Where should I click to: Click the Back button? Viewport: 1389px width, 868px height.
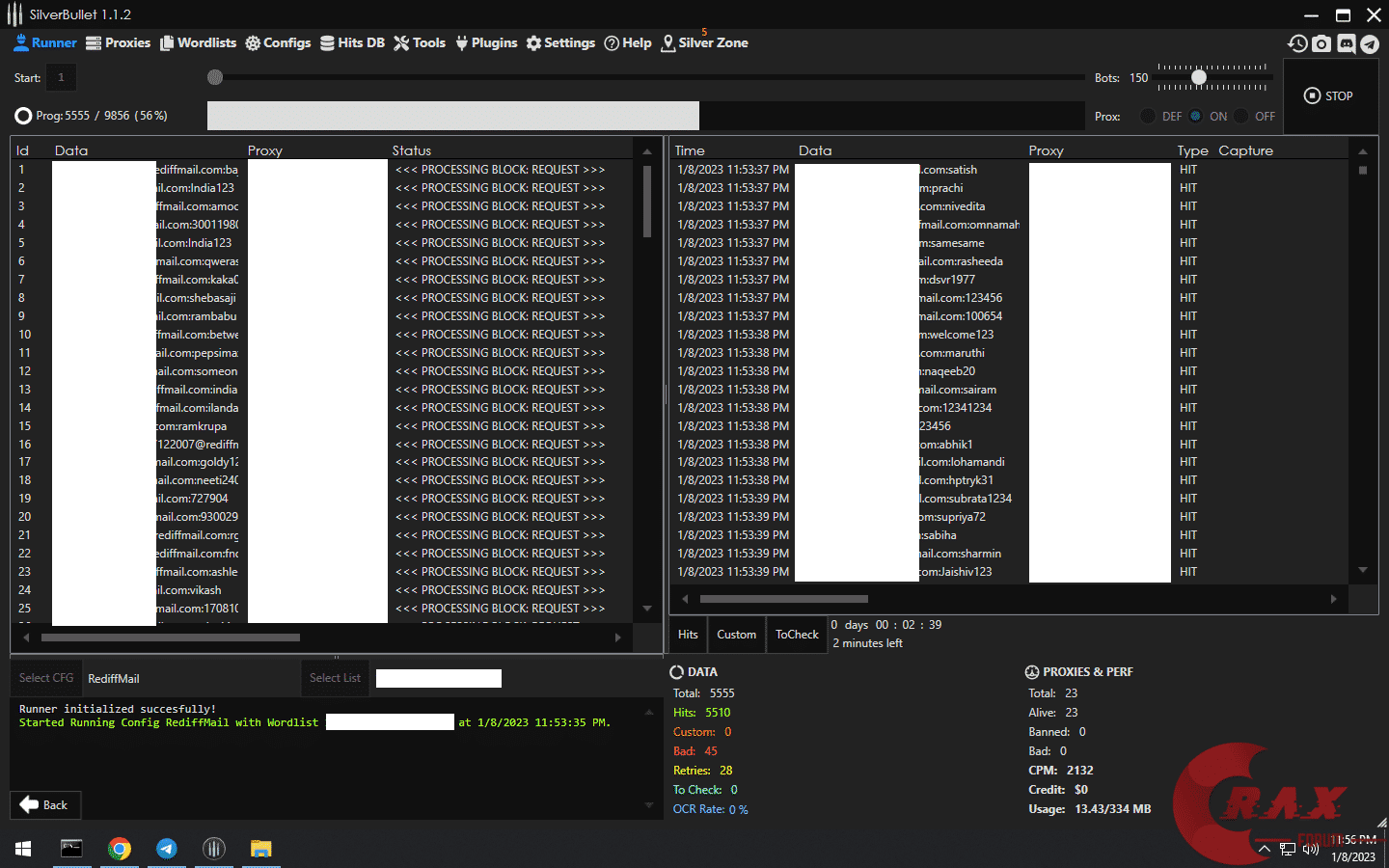44,805
